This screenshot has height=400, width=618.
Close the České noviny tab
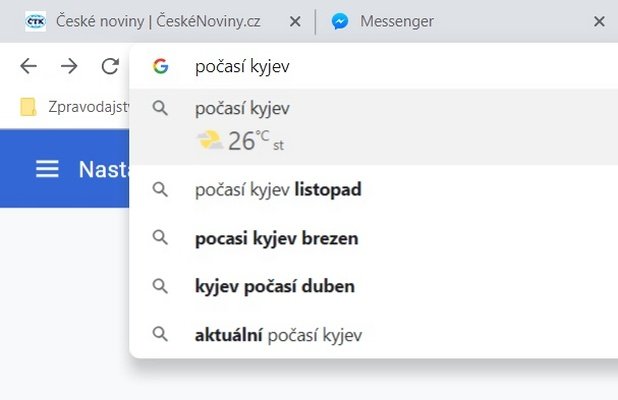click(295, 21)
